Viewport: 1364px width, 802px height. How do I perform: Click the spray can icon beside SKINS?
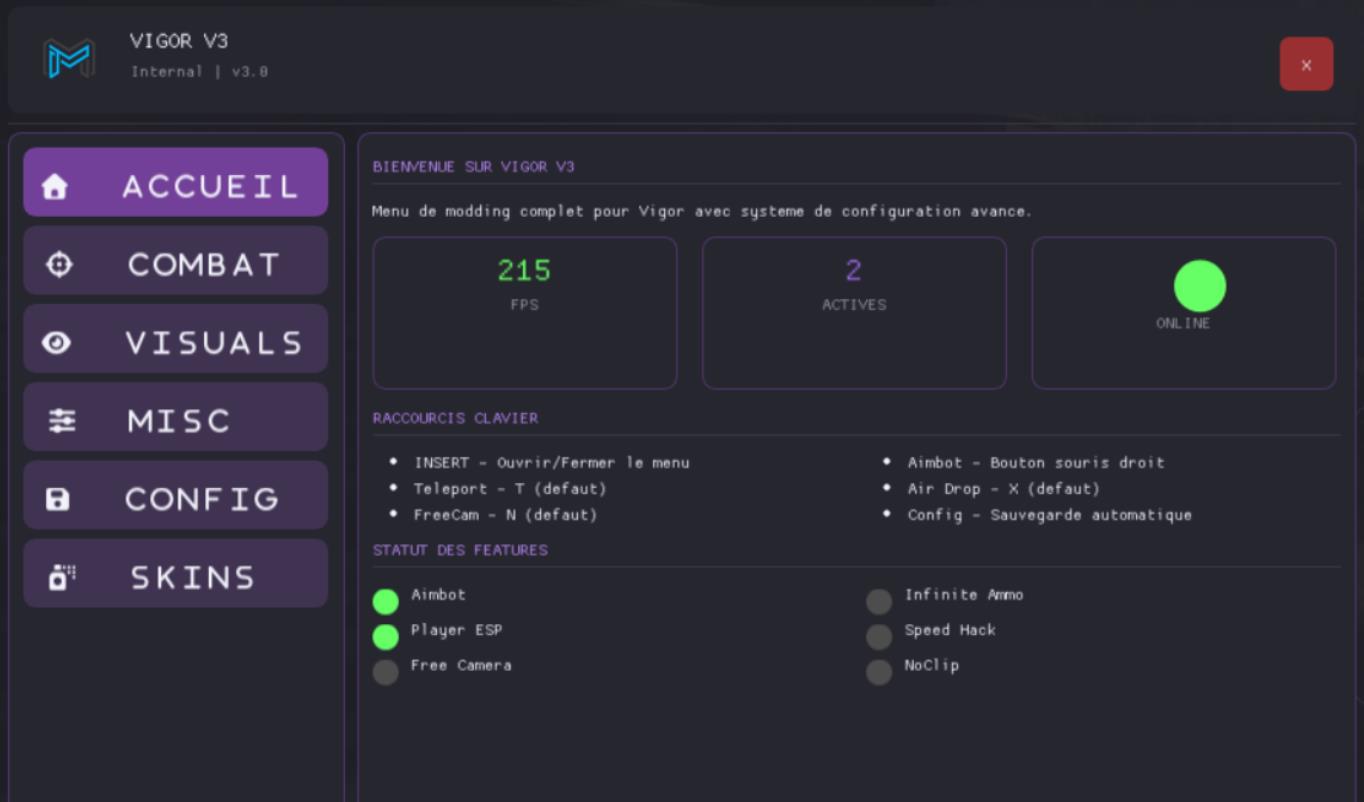(61, 577)
